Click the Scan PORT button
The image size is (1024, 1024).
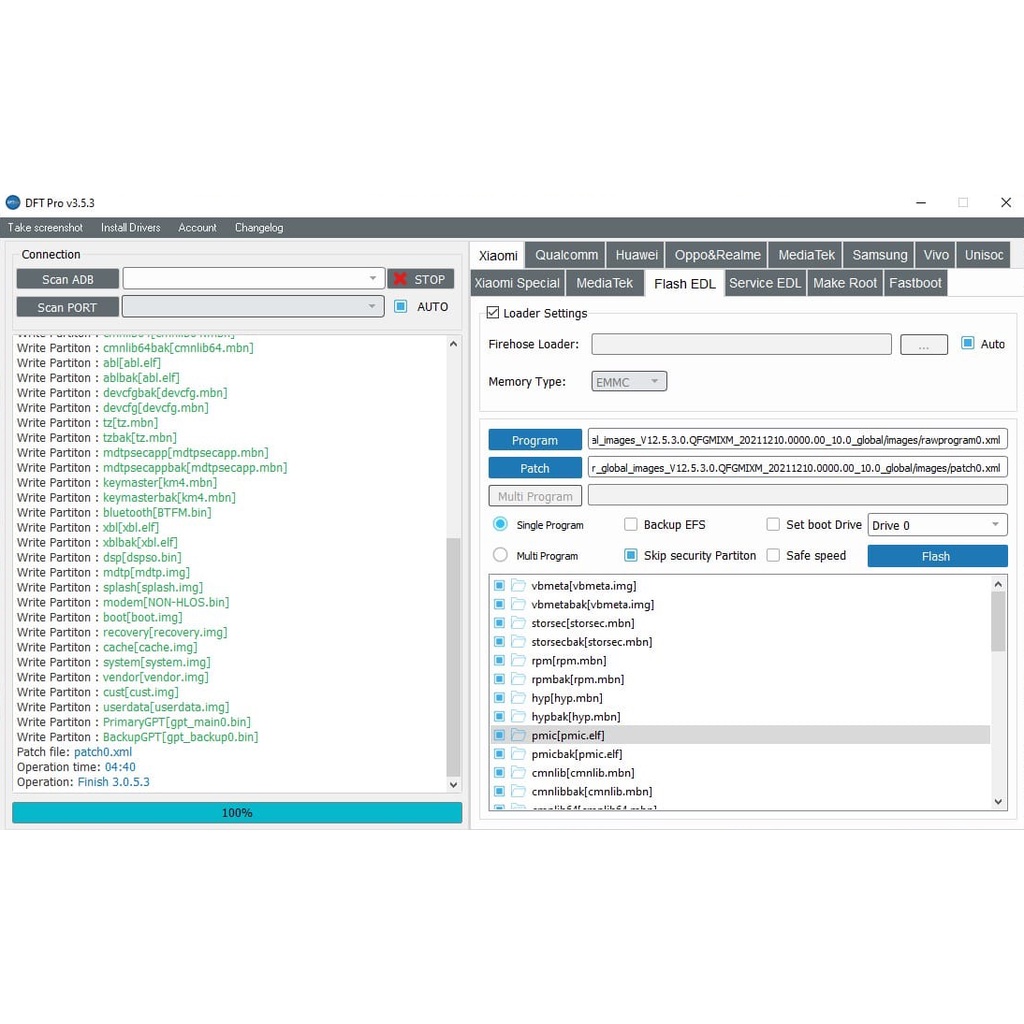pyautogui.click(x=68, y=307)
